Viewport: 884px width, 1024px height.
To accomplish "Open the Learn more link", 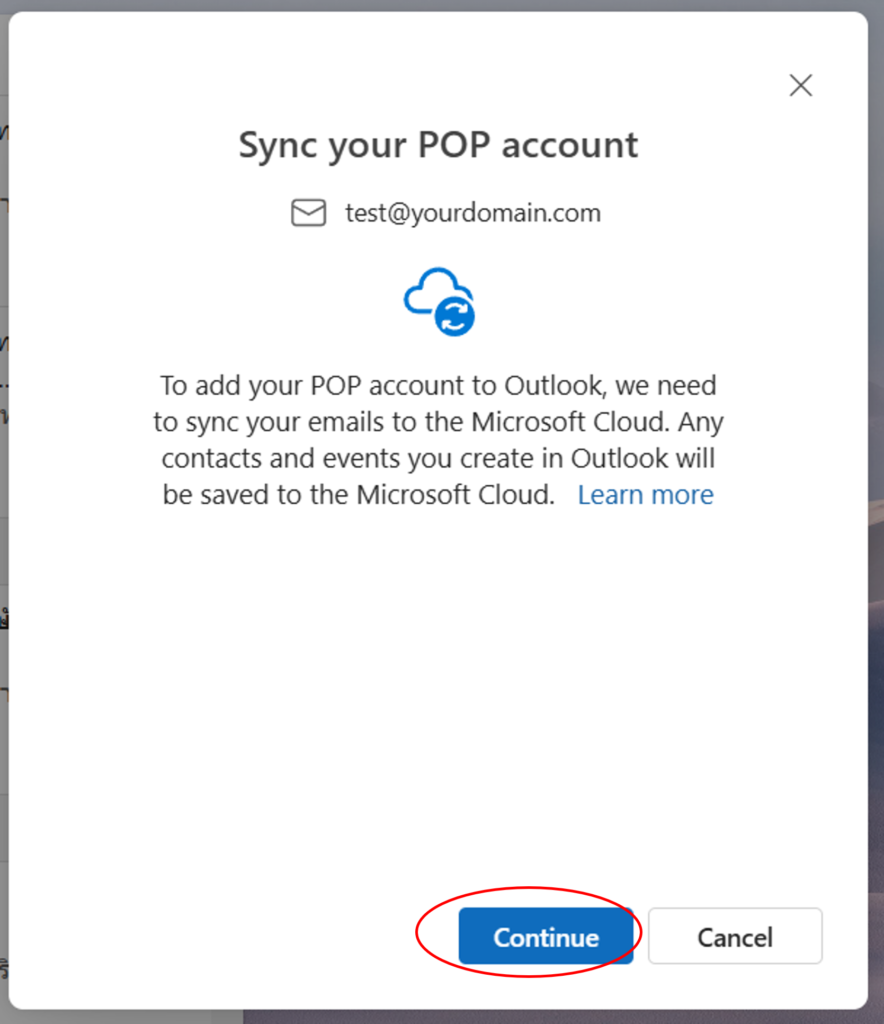I will tap(646, 495).
